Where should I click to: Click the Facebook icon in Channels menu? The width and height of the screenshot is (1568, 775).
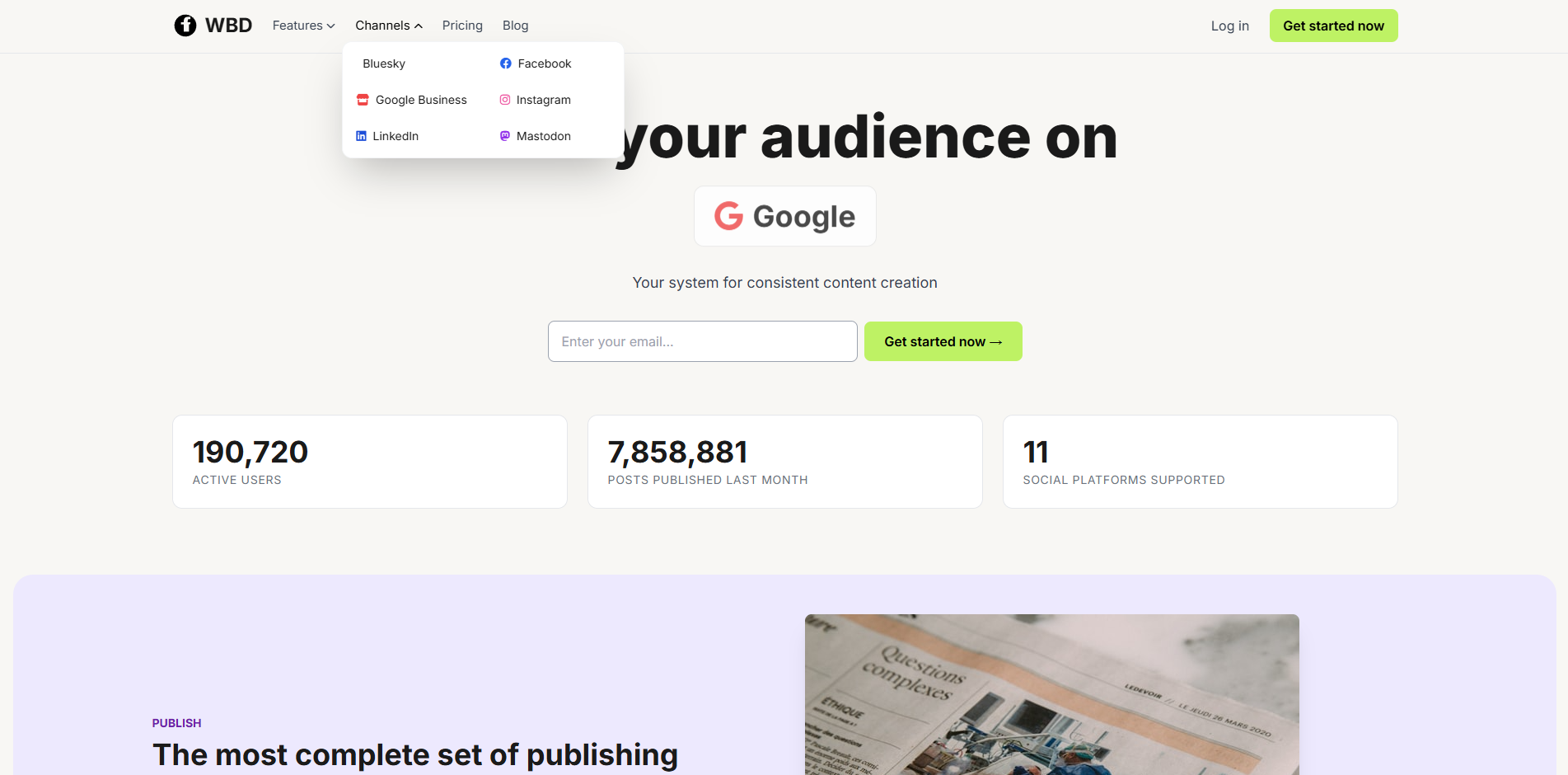coord(506,63)
